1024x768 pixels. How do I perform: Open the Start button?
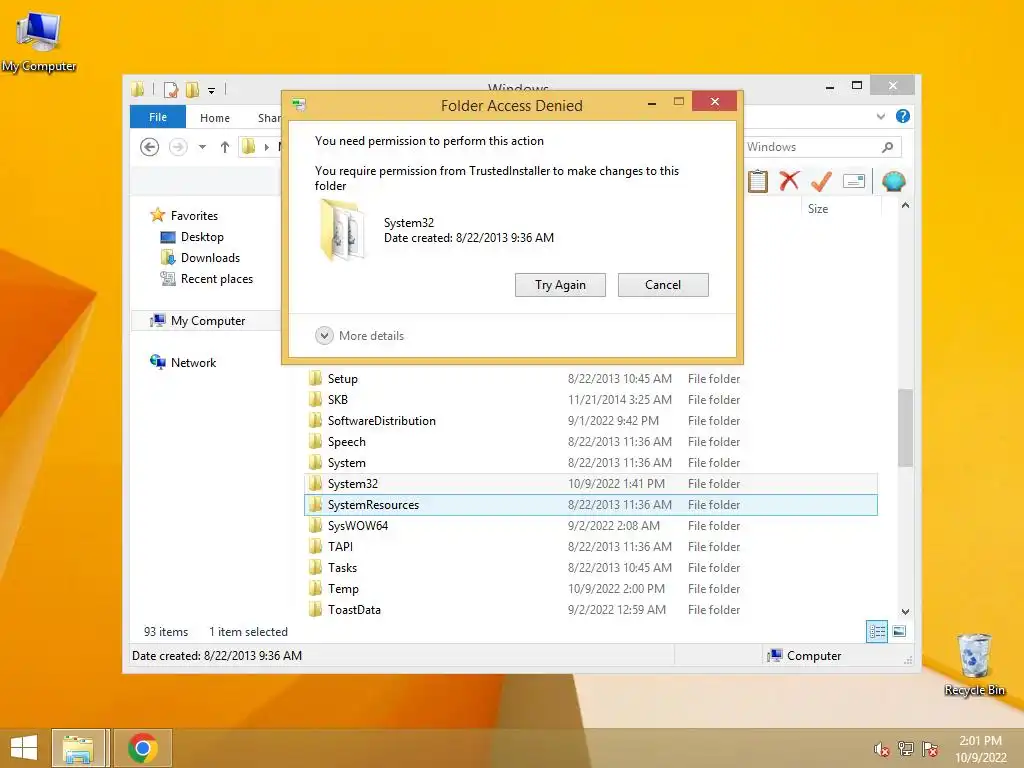click(x=24, y=748)
